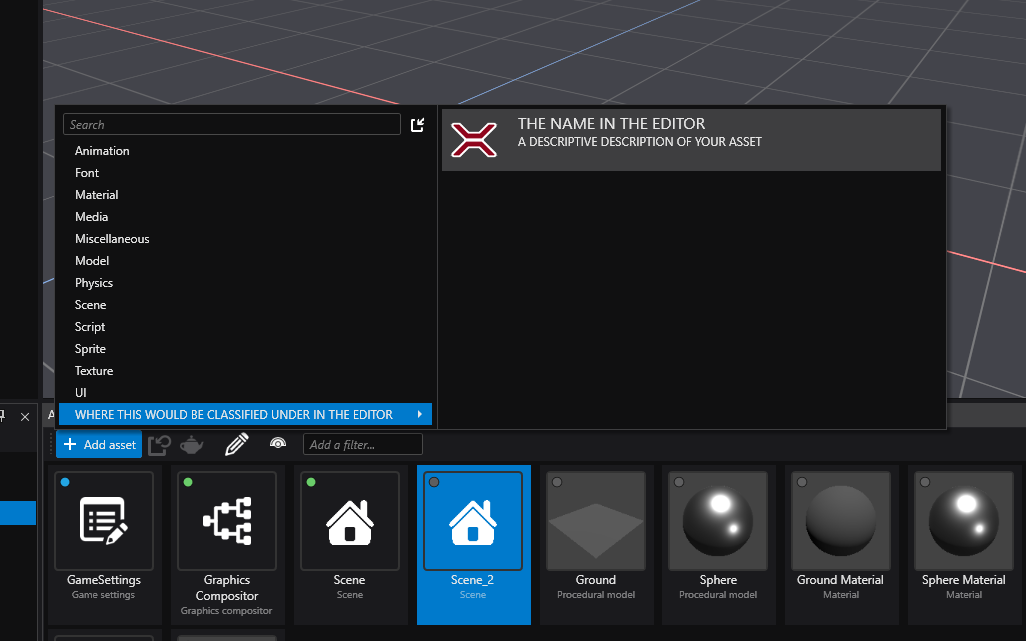Click the pencil edit icon in asset toolbar
The width and height of the screenshot is (1026, 641).
pyautogui.click(x=236, y=444)
